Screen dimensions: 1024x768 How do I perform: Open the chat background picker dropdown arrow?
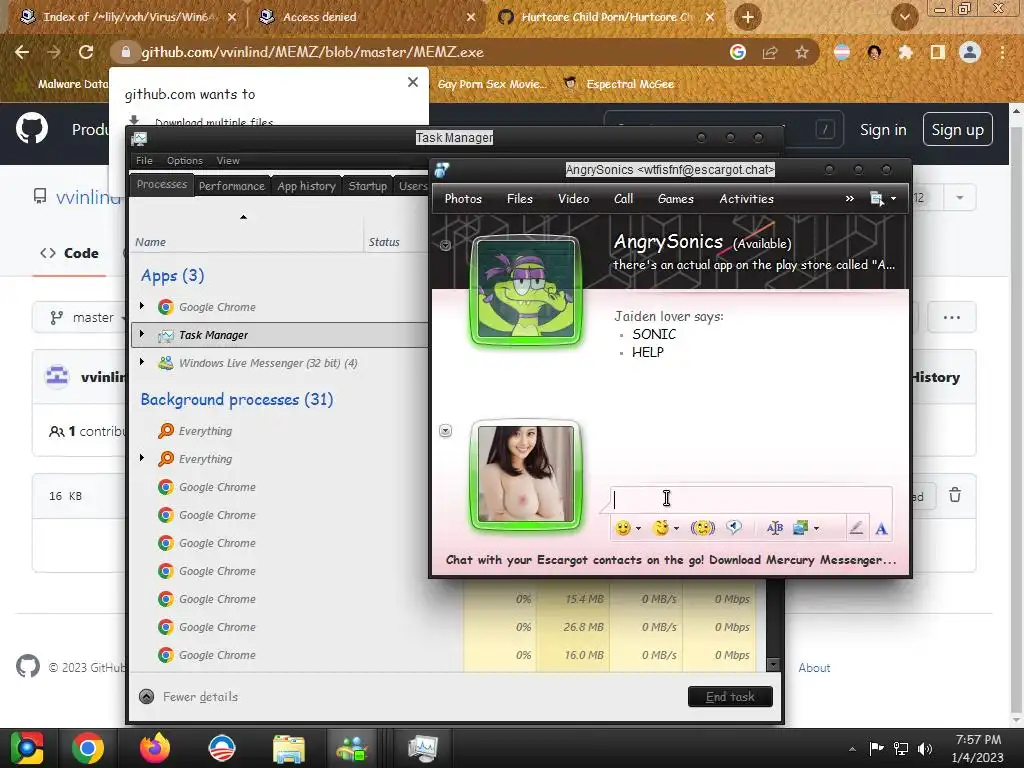coord(816,528)
